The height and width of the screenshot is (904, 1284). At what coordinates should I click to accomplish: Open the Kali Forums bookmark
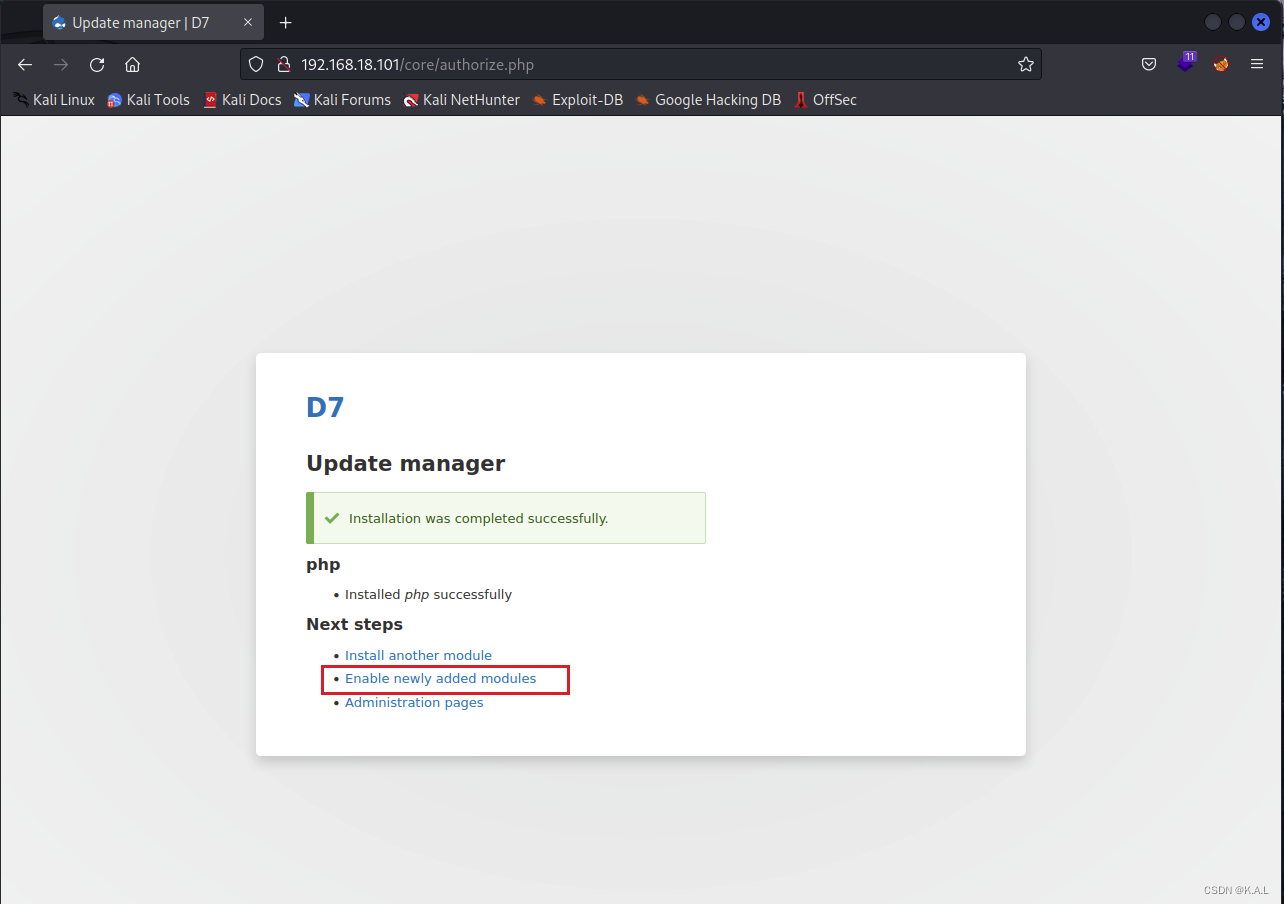click(x=342, y=100)
